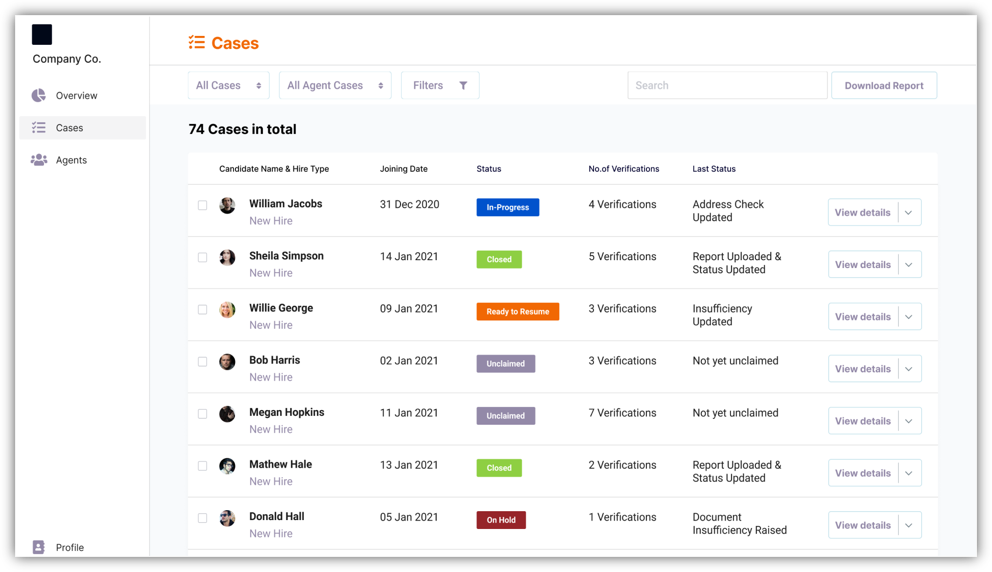View details for Mathew Hale
This screenshot has height=572, width=992.
point(863,473)
